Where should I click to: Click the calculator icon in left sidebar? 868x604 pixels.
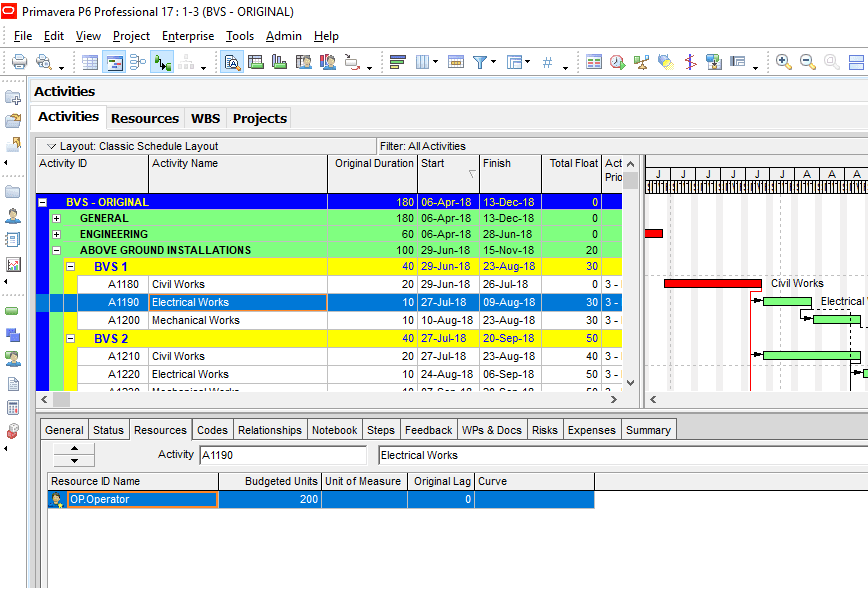[13, 407]
